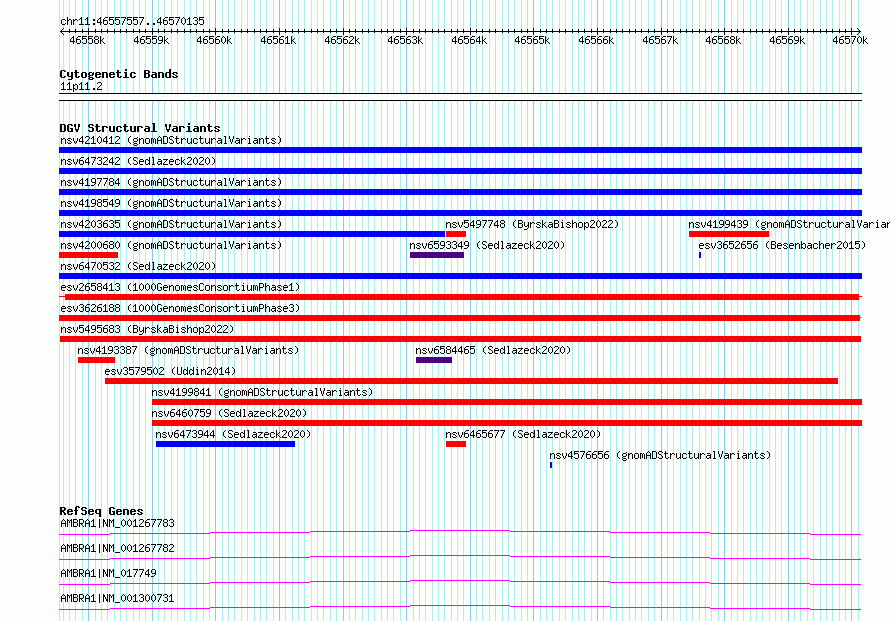Click the red bar under esv2658413

click(x=462, y=297)
